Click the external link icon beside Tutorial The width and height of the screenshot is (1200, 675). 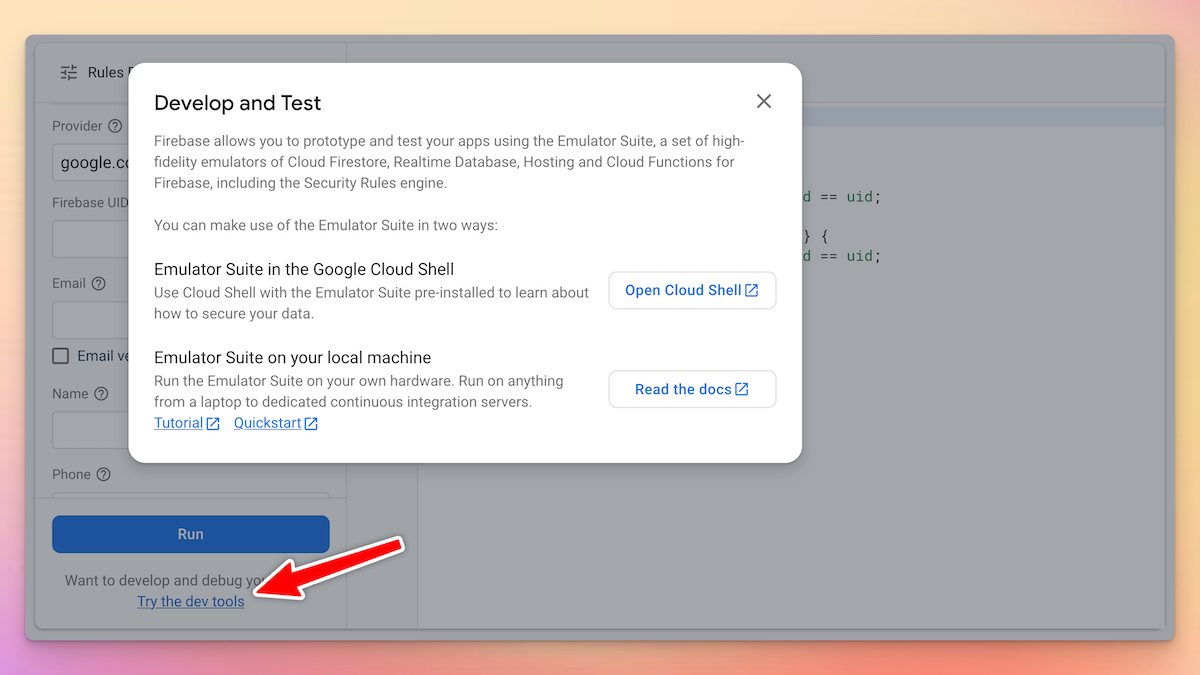point(213,424)
